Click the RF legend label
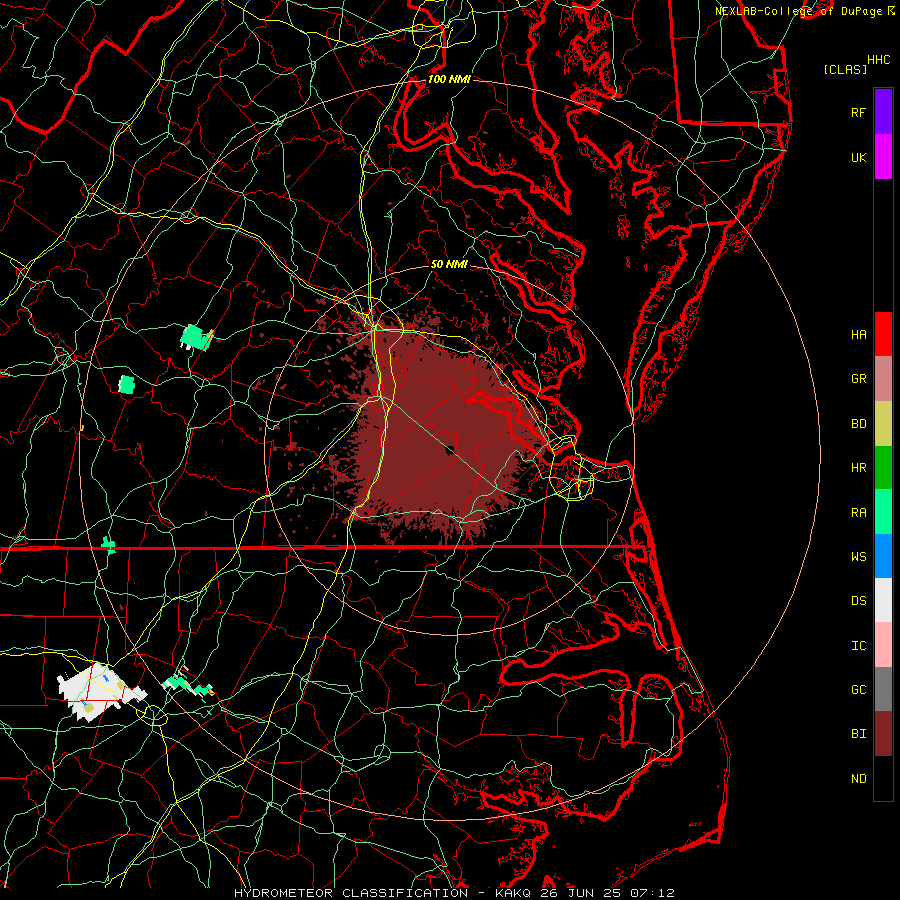 (858, 112)
